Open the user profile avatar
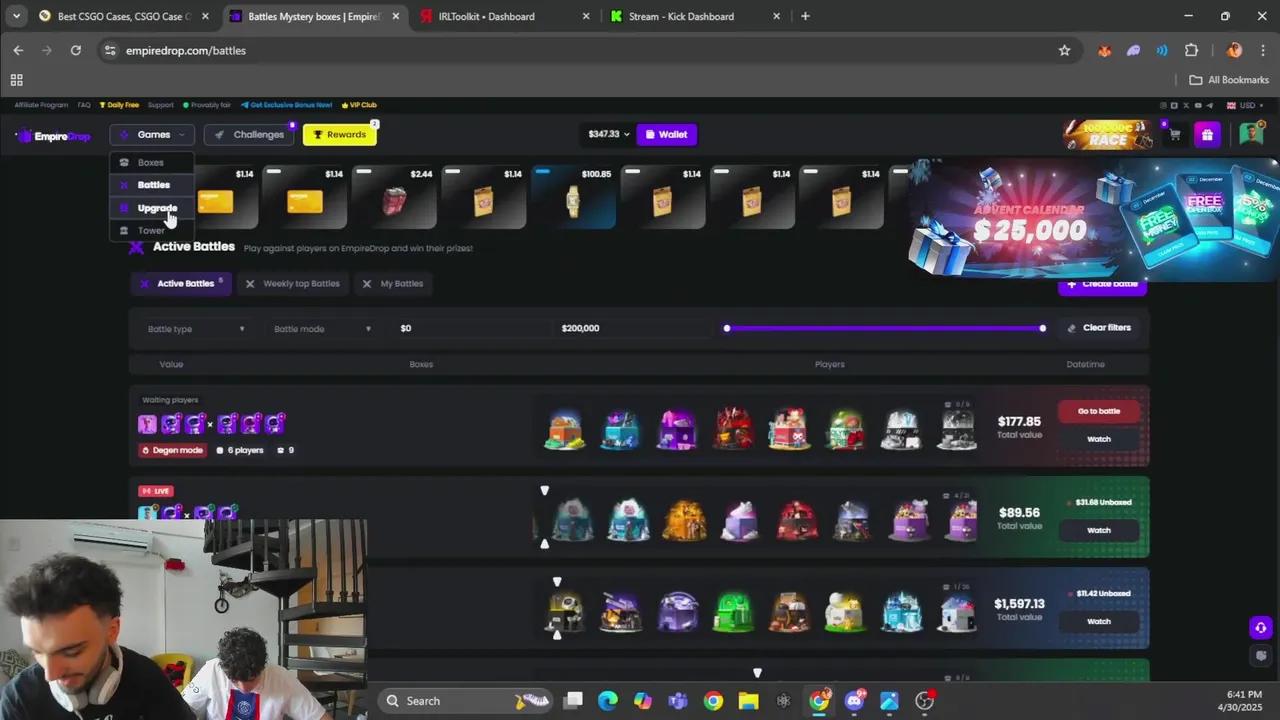1280x720 pixels. pos(1251,134)
